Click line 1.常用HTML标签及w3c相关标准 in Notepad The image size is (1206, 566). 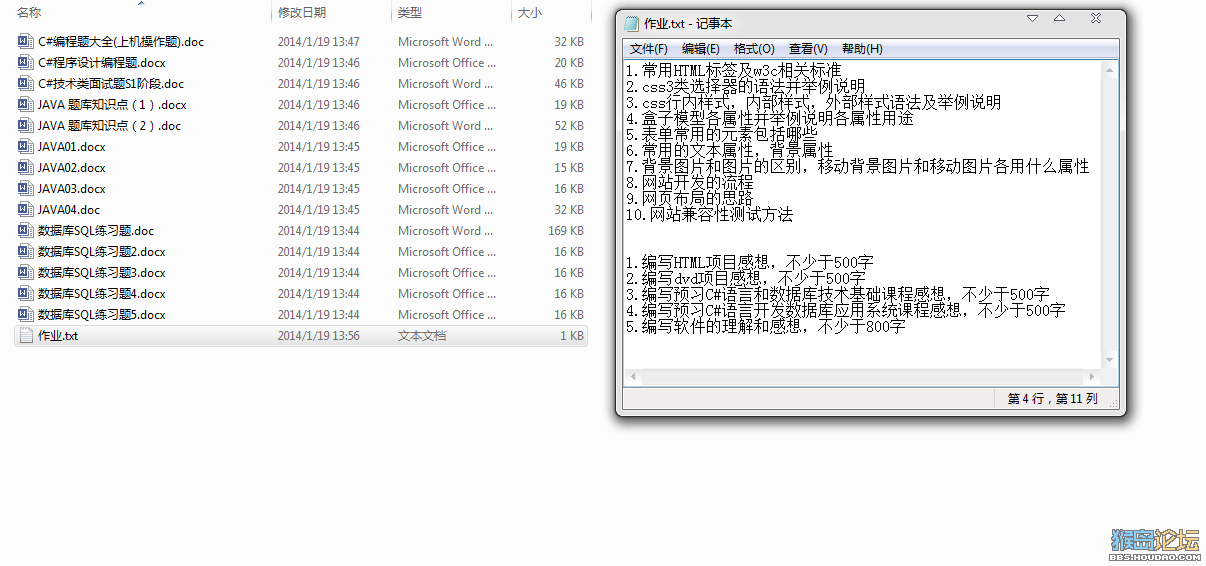click(733, 70)
